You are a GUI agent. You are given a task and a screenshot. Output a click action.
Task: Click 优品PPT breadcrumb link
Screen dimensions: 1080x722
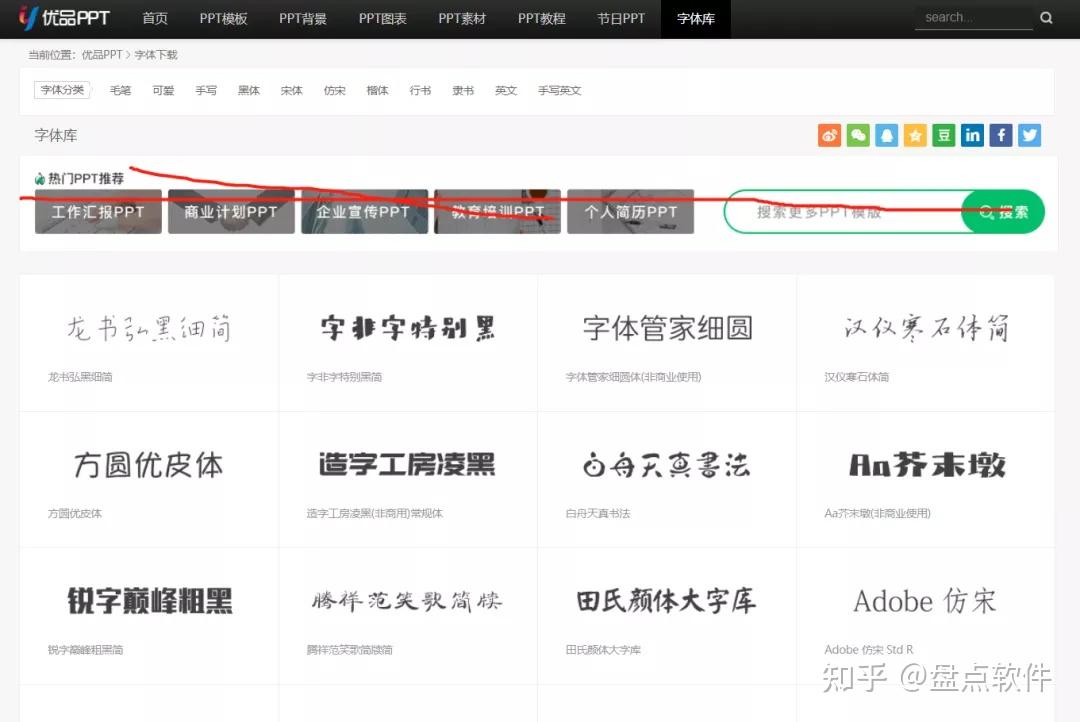tap(101, 54)
